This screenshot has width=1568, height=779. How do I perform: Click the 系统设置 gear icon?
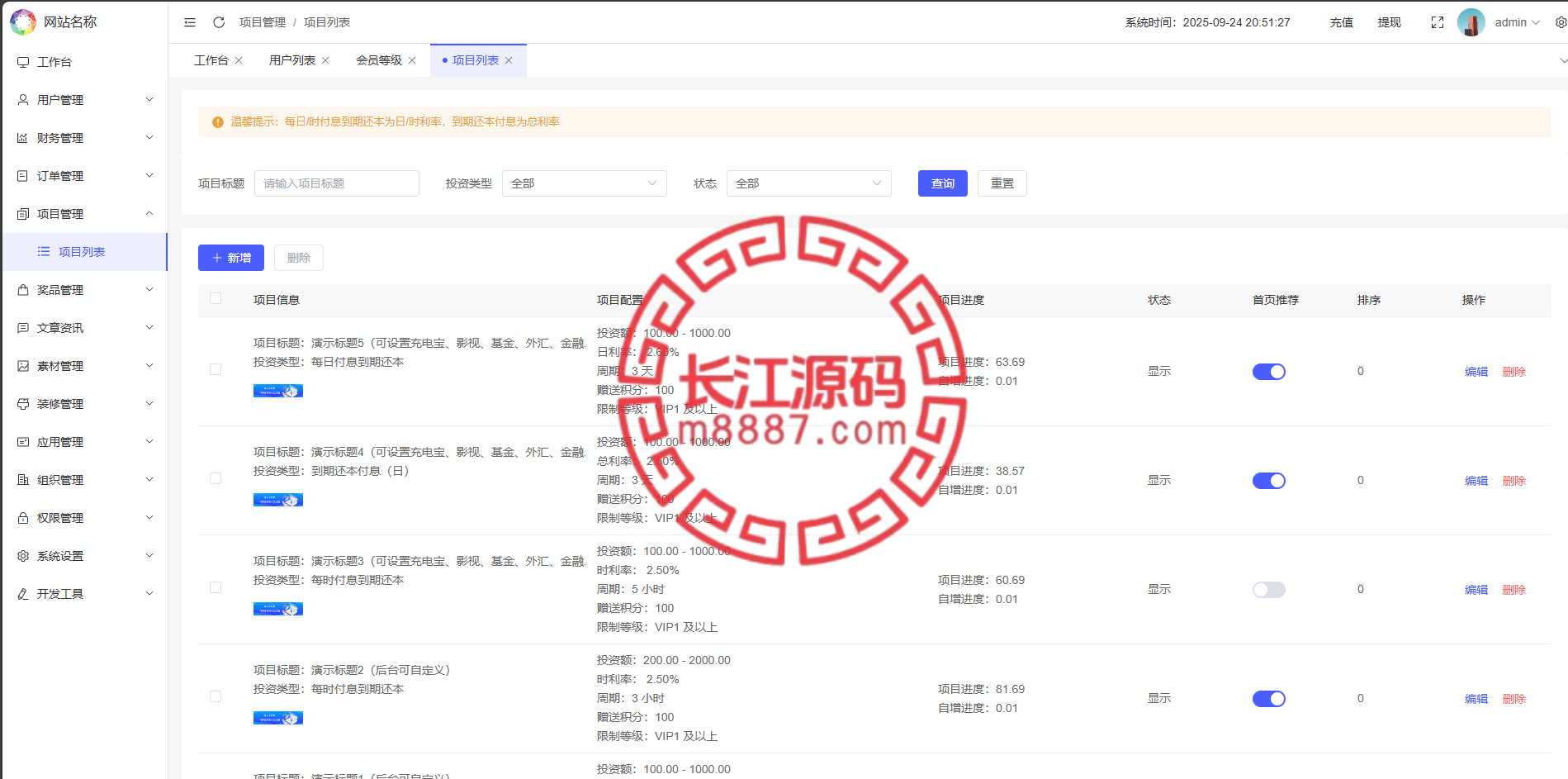[23, 556]
